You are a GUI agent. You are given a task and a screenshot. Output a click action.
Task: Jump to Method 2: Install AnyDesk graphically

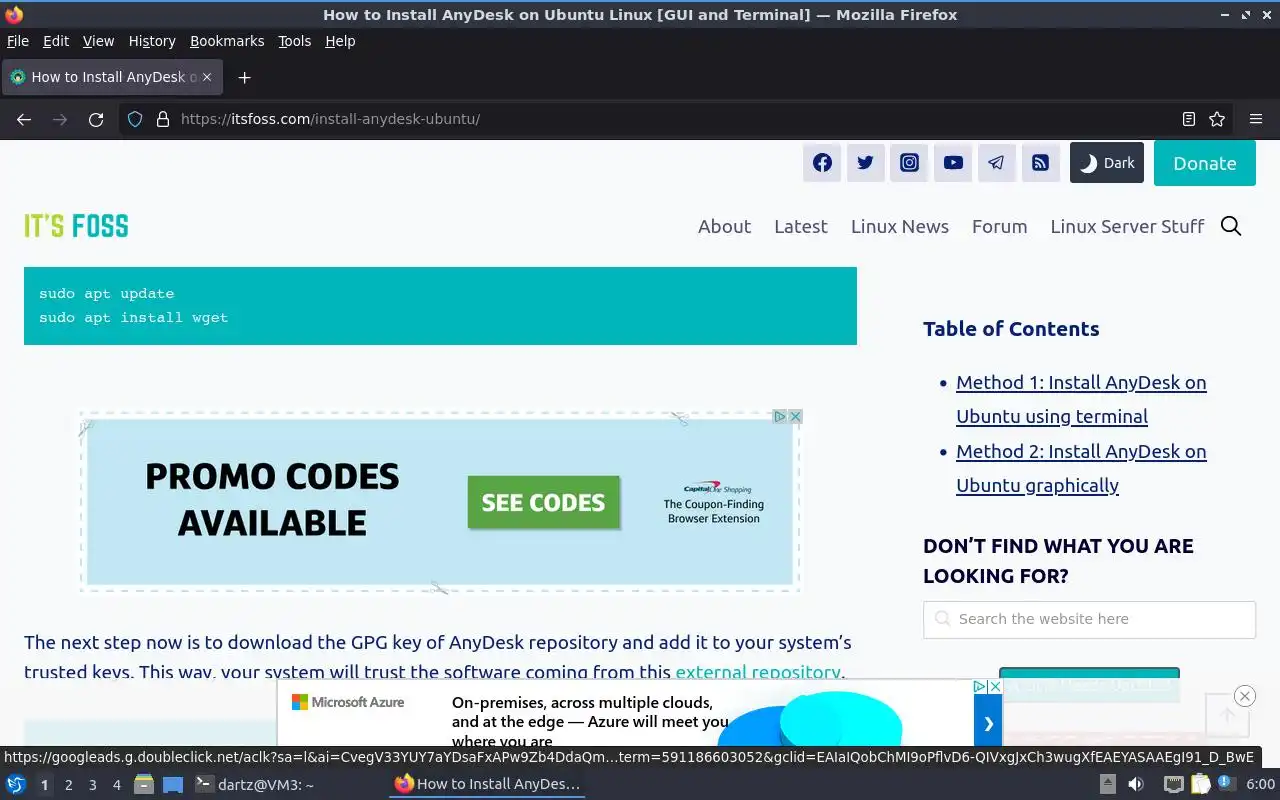tap(1081, 468)
